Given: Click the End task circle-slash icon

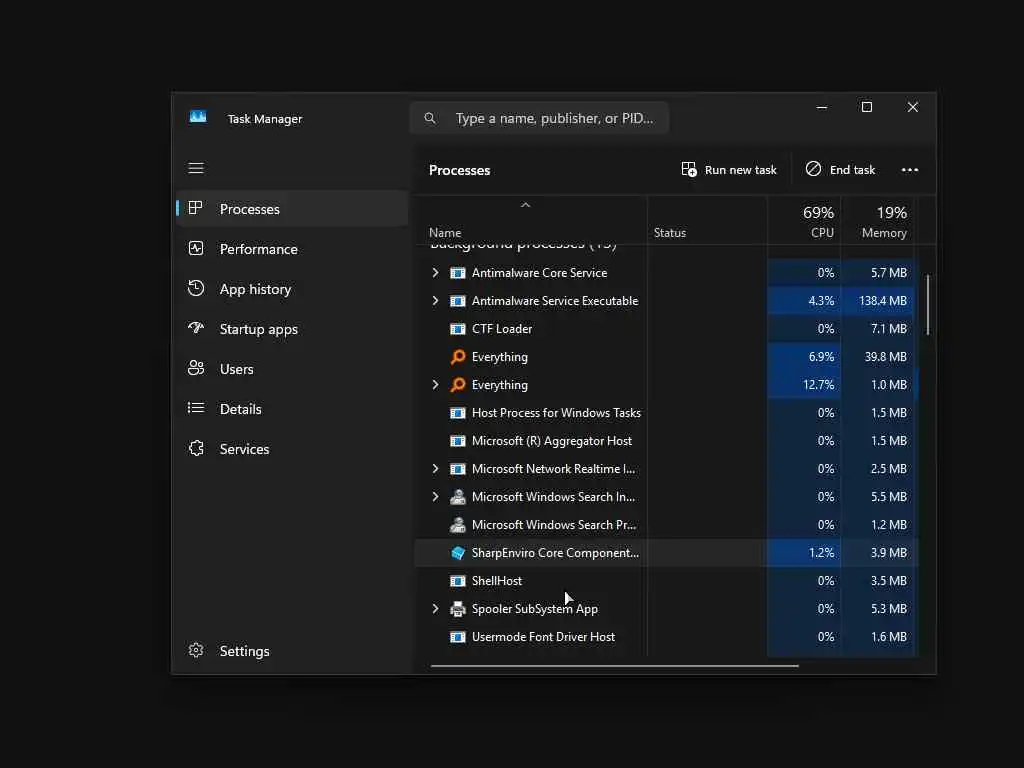Looking at the screenshot, I should [x=813, y=169].
